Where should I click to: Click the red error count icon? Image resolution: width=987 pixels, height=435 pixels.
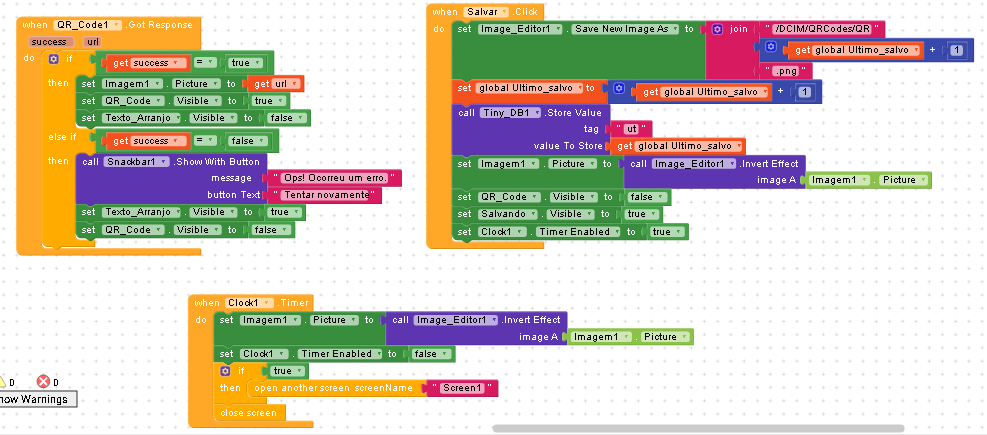point(43,381)
